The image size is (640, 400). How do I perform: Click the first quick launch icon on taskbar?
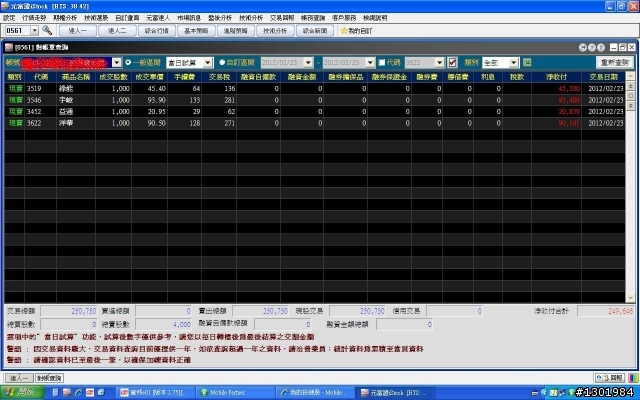tap(56, 393)
